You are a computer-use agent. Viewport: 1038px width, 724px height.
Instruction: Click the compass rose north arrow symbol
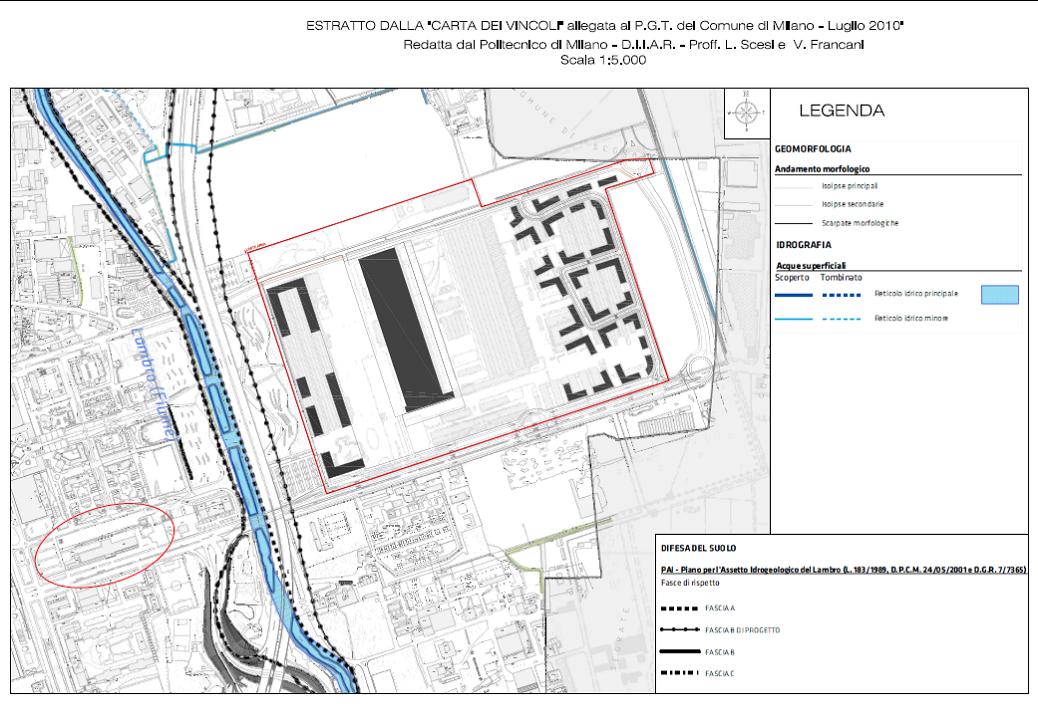[748, 110]
